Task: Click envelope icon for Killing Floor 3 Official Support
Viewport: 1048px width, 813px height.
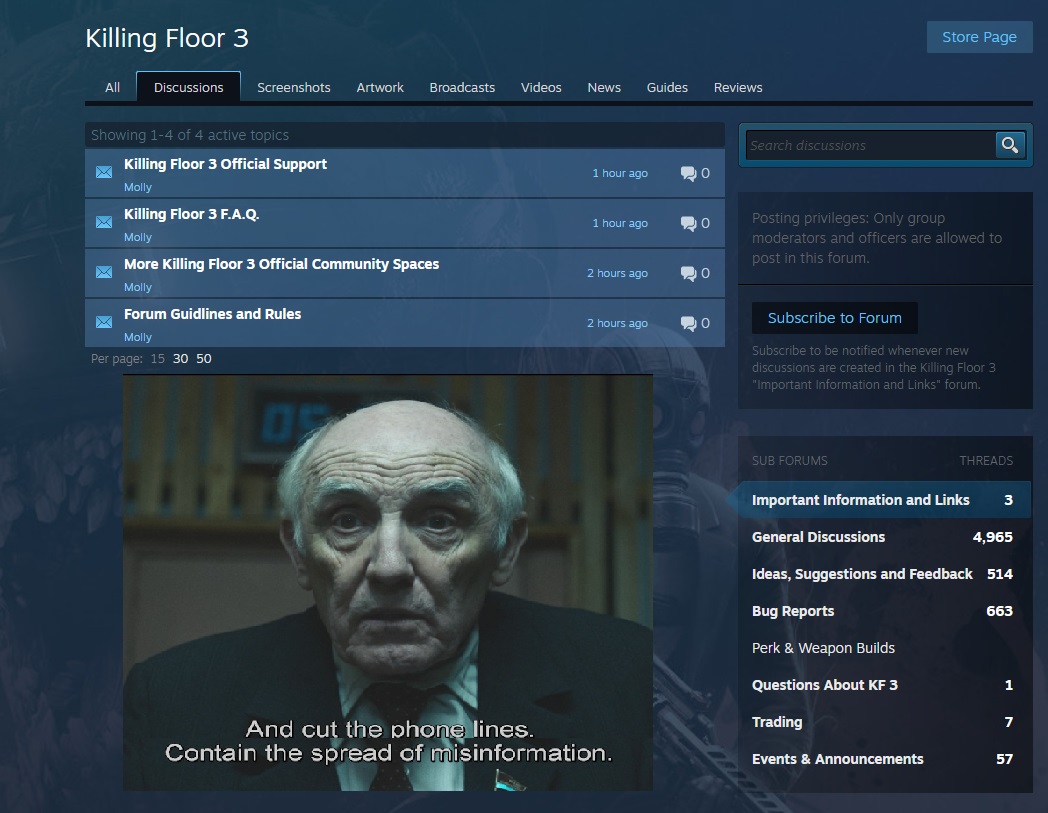Action: tap(104, 172)
